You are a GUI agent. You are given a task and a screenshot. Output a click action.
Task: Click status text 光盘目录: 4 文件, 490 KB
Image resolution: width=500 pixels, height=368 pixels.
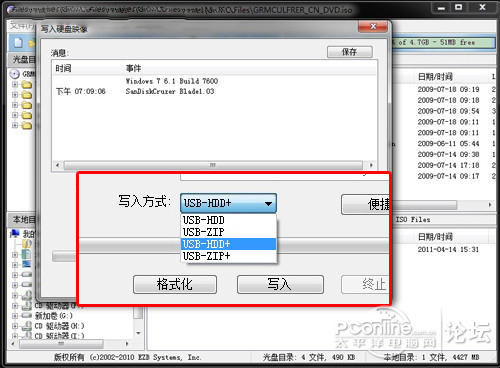tap(309, 357)
